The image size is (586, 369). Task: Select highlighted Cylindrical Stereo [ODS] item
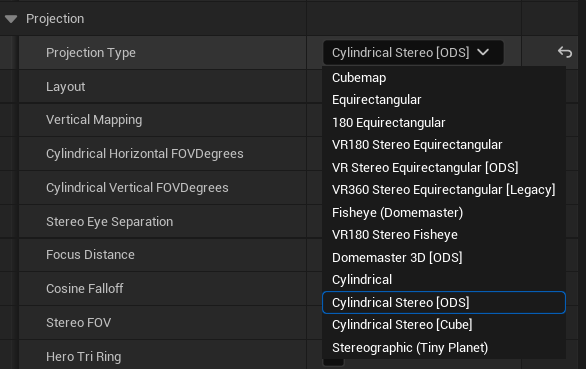444,302
